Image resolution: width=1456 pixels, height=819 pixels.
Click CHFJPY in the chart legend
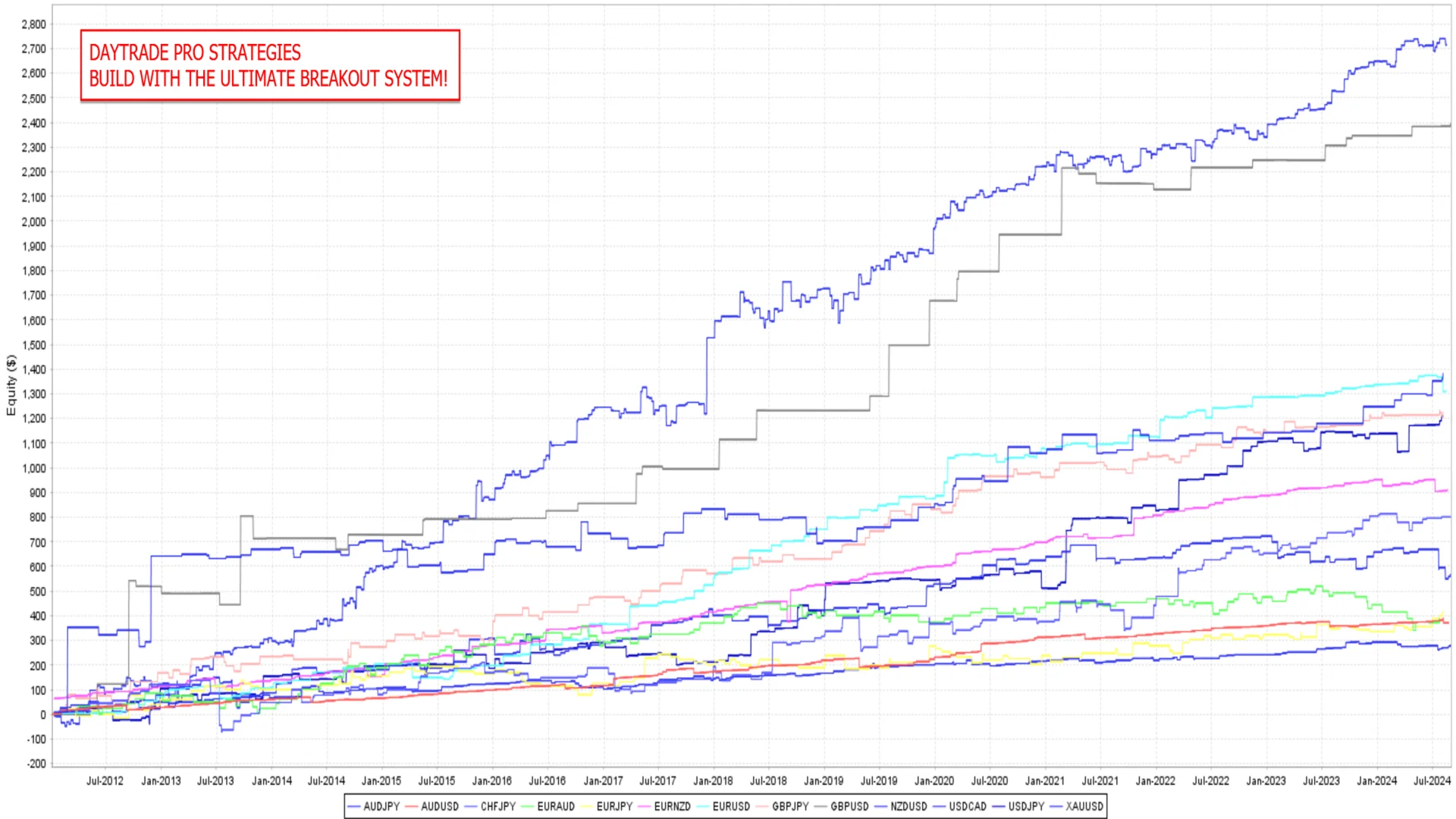[491, 806]
